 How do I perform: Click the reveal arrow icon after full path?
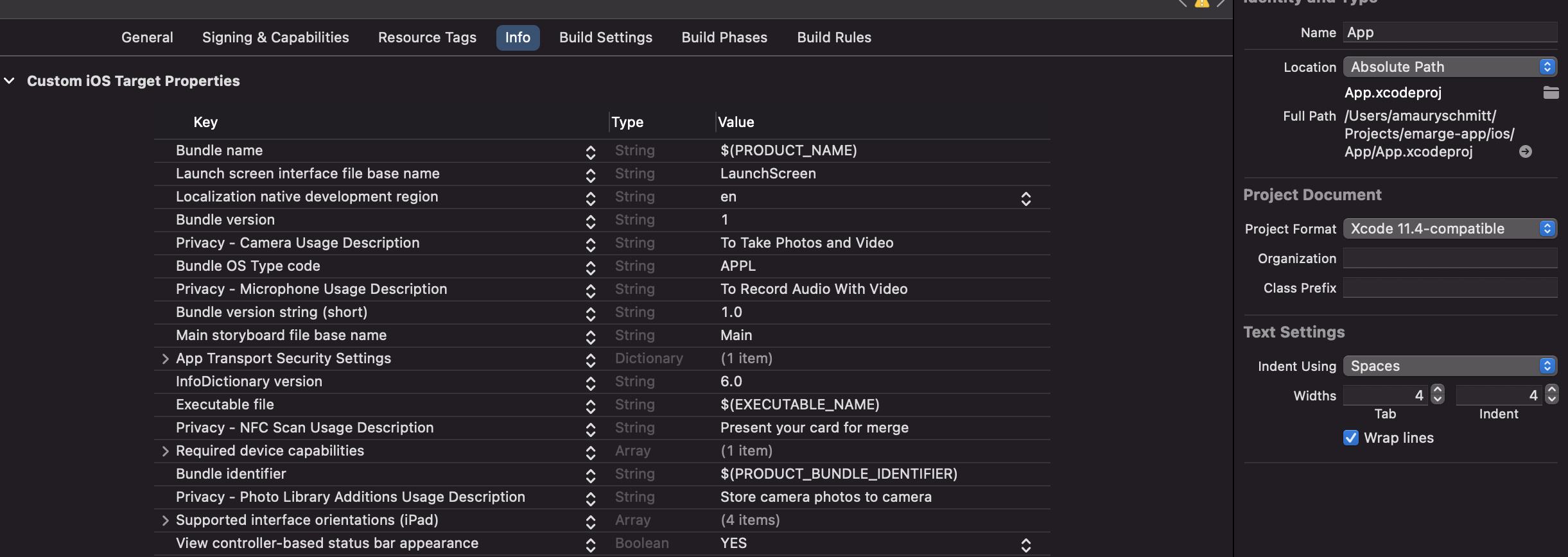click(1526, 152)
